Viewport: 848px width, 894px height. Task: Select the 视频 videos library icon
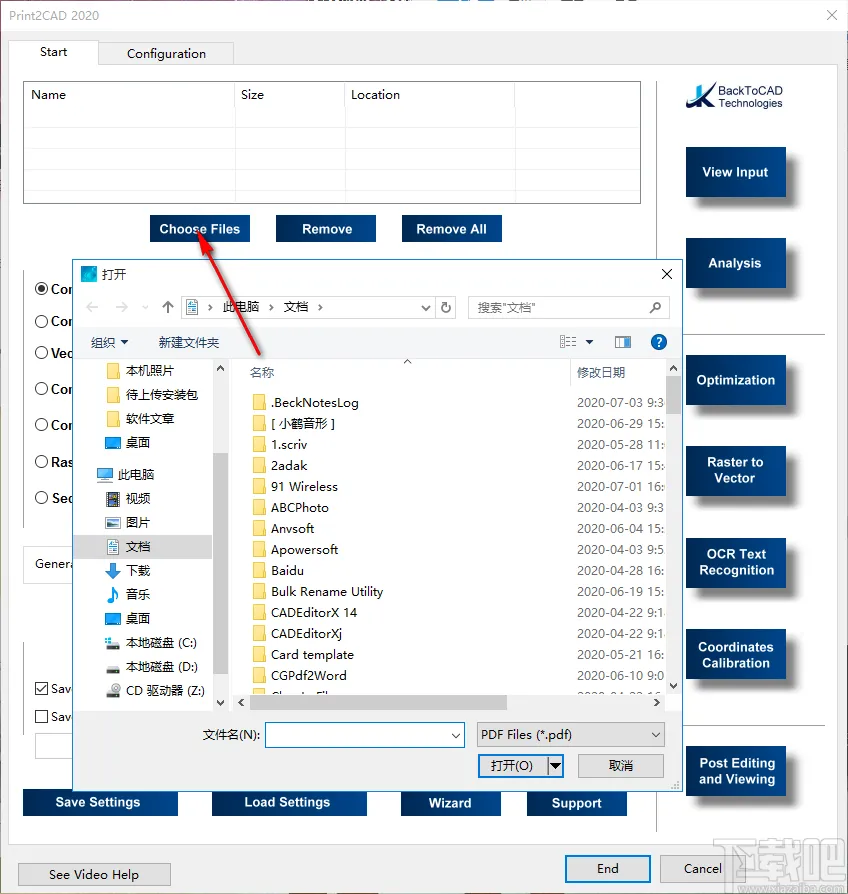pos(113,499)
